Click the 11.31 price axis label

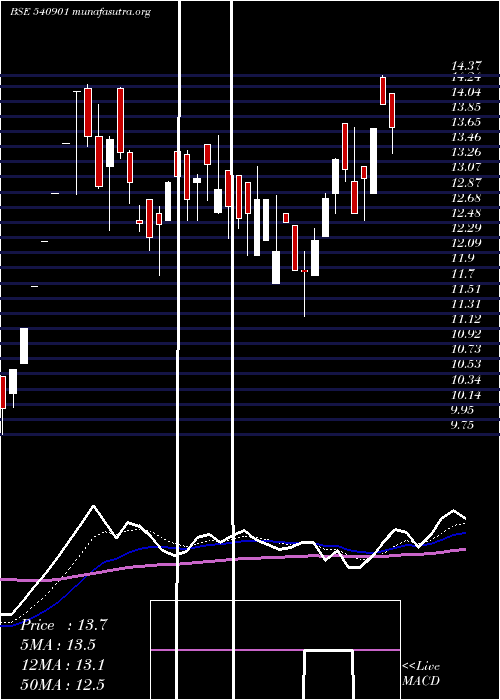467,304
